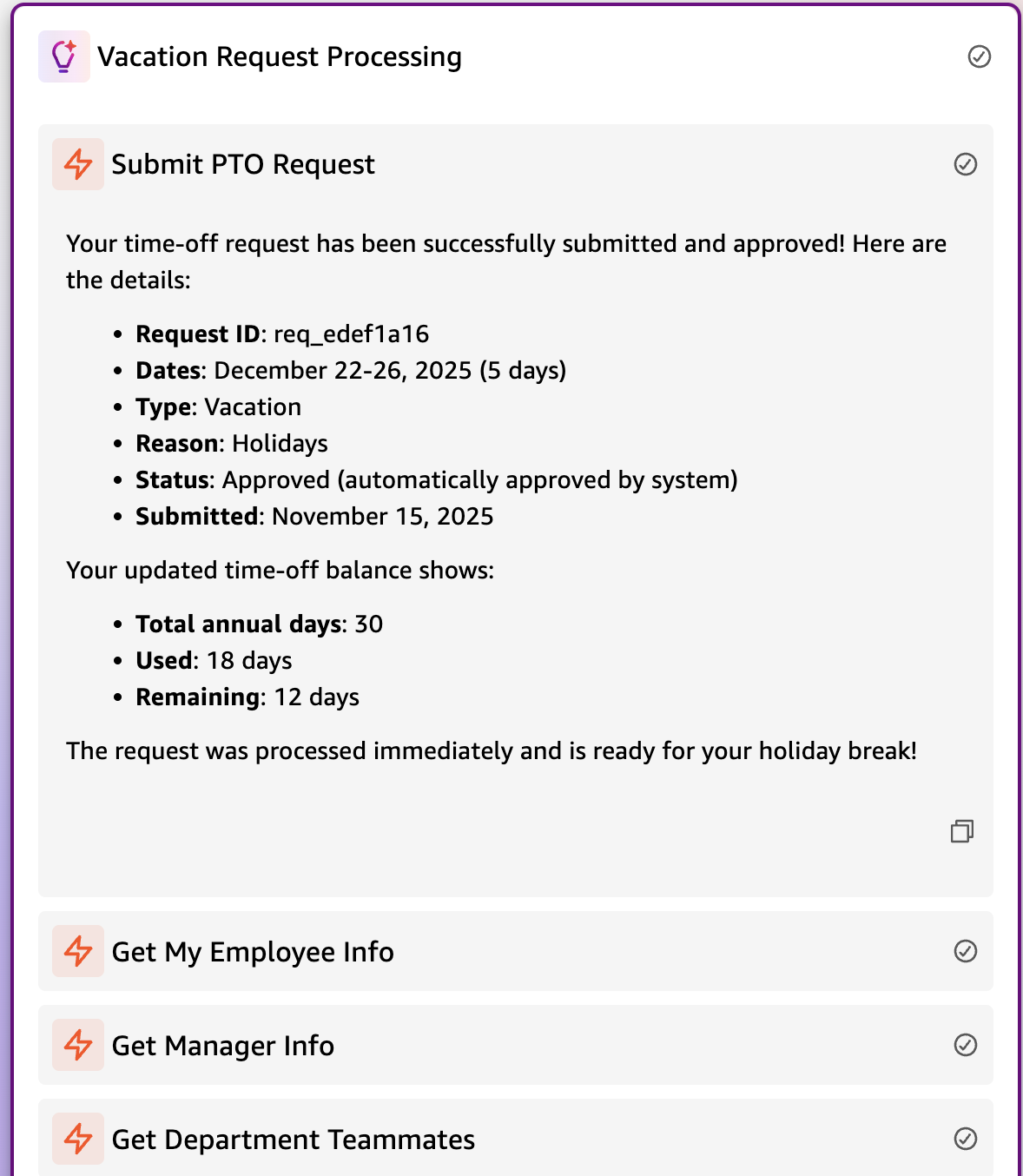The height and width of the screenshot is (1176, 1023).
Task: Click the Get Department Teammates checkmark icon
Action: point(965,1139)
